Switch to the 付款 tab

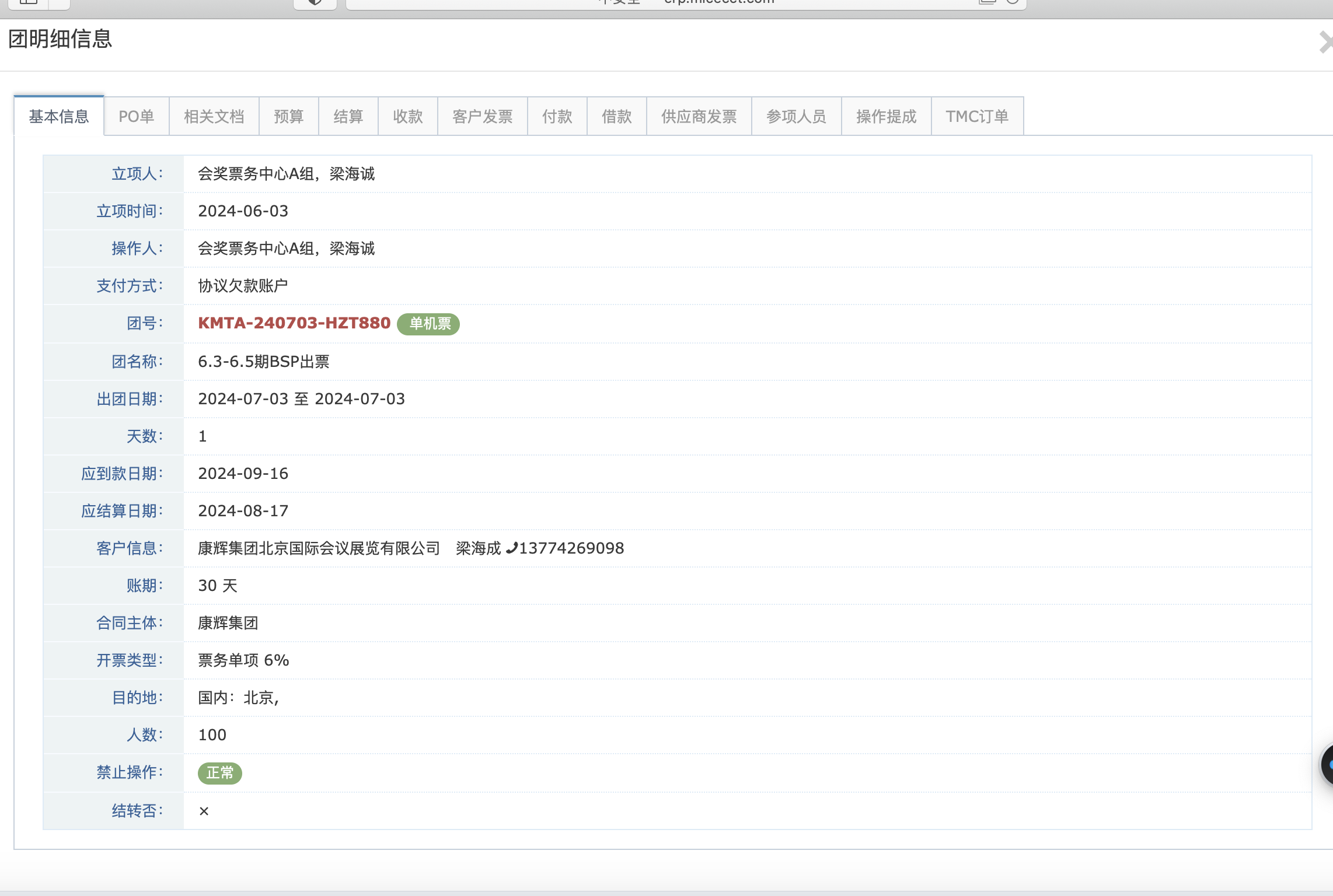tap(557, 117)
